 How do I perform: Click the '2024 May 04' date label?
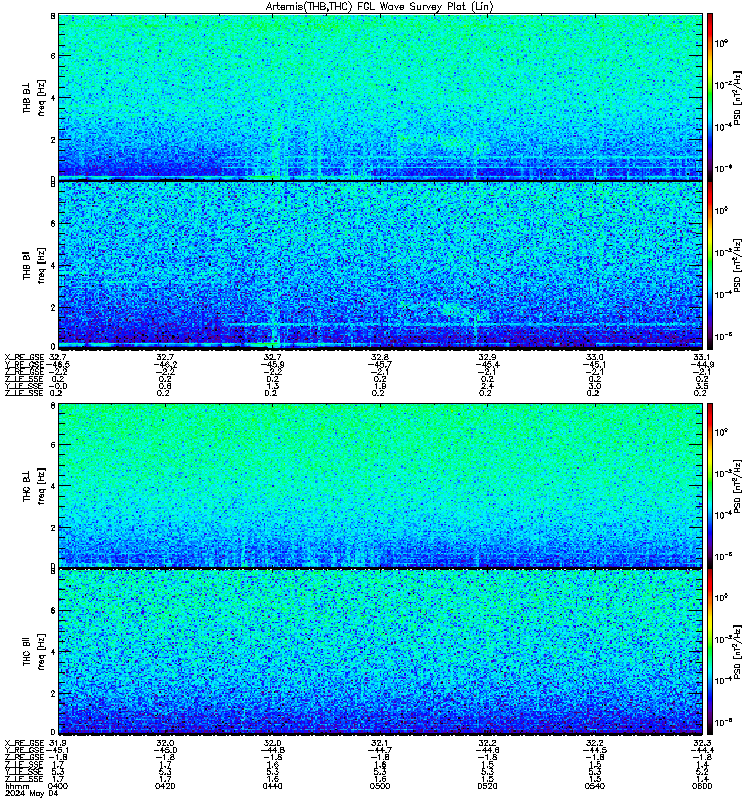(32, 793)
